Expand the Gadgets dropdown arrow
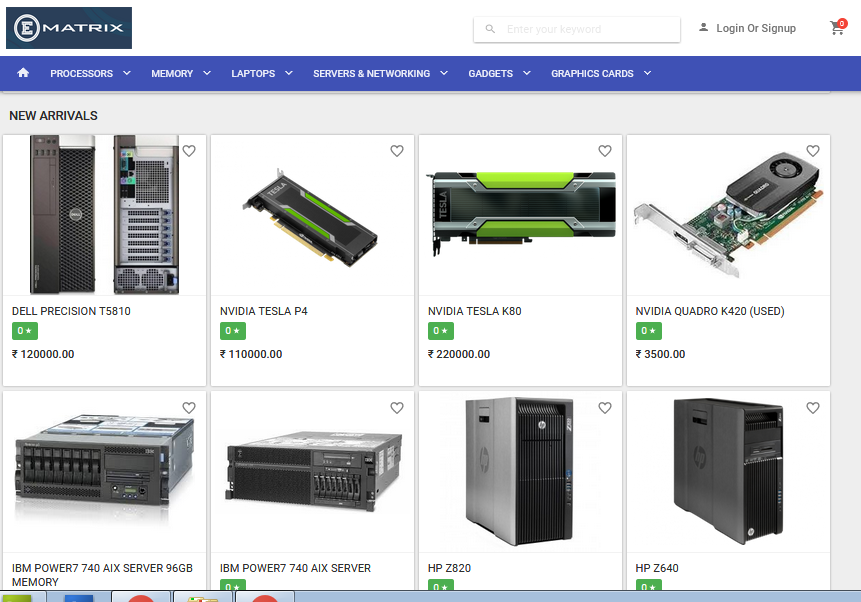861x602 pixels. point(527,73)
